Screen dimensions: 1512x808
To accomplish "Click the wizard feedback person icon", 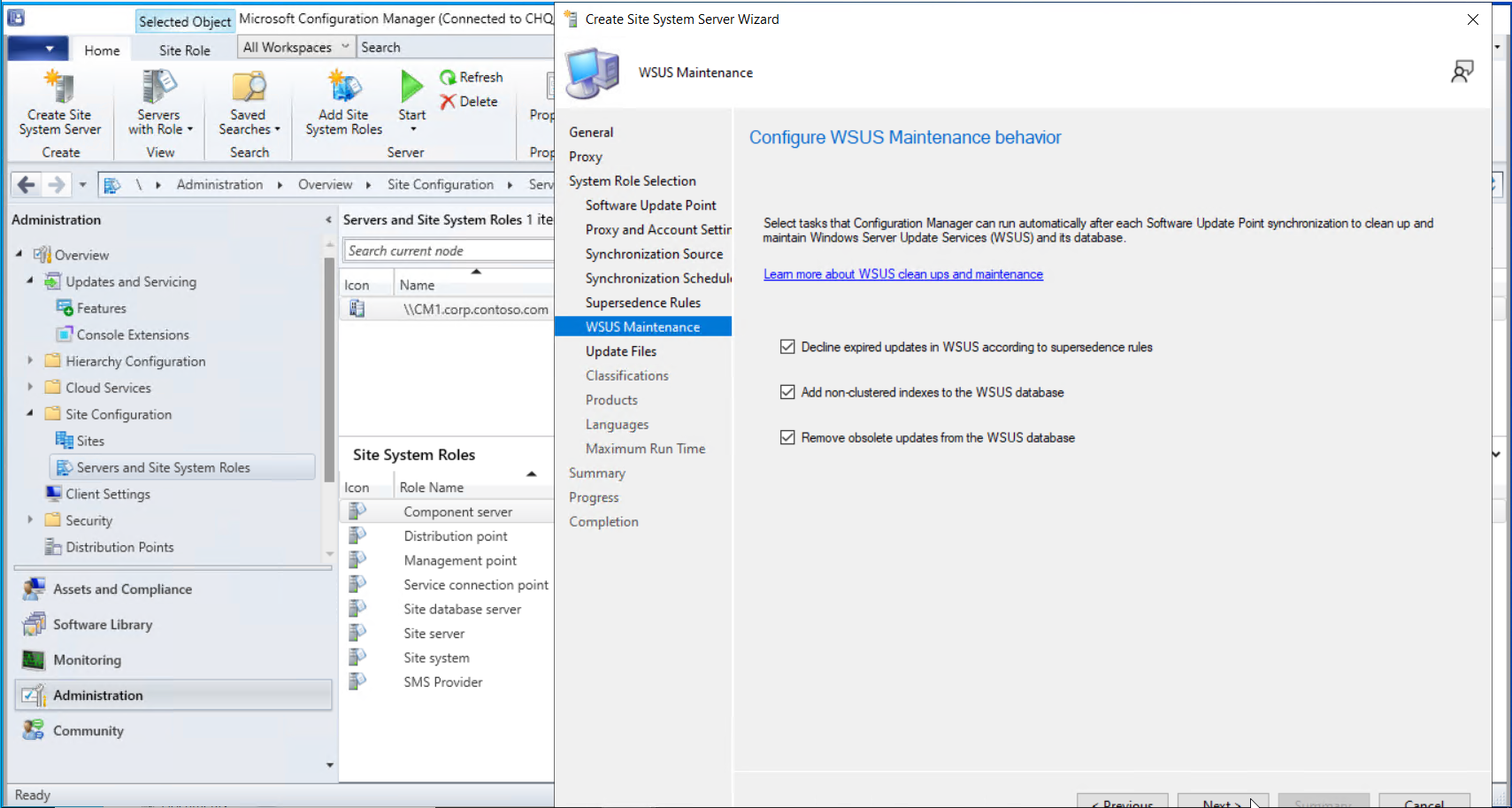I will (1462, 72).
